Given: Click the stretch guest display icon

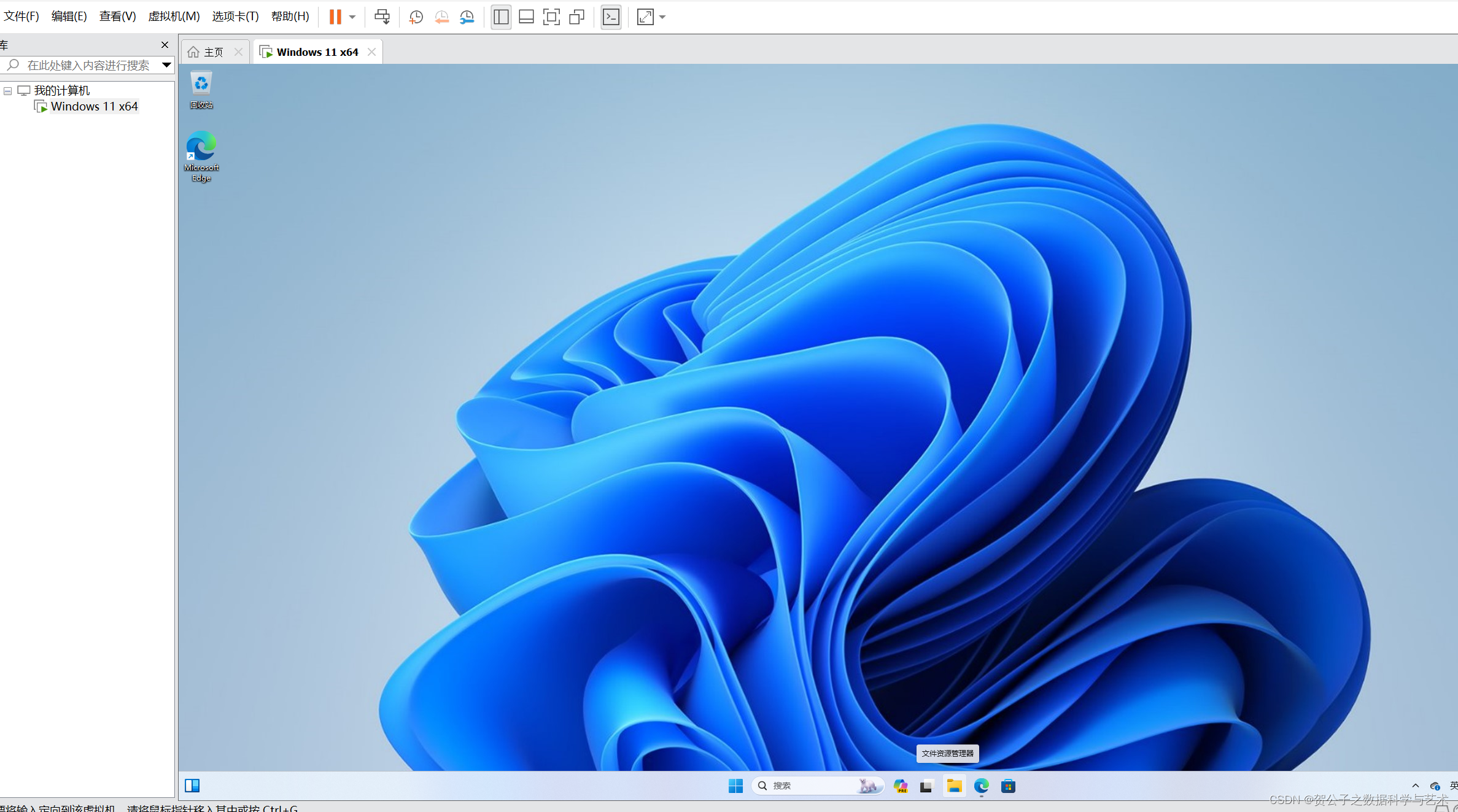Looking at the screenshot, I should (x=645, y=17).
